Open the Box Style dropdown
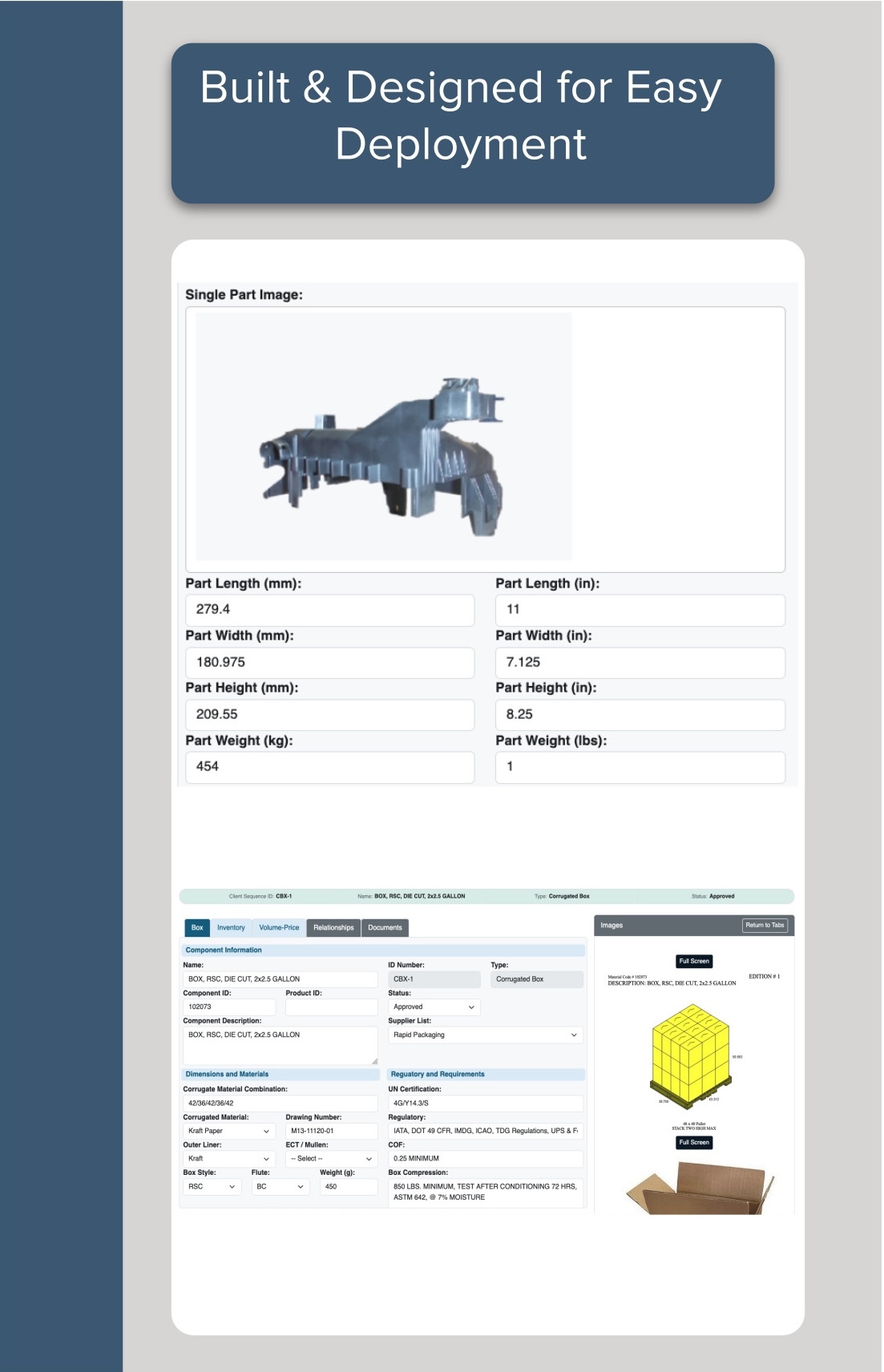This screenshot has width=884, height=1372. [212, 1186]
